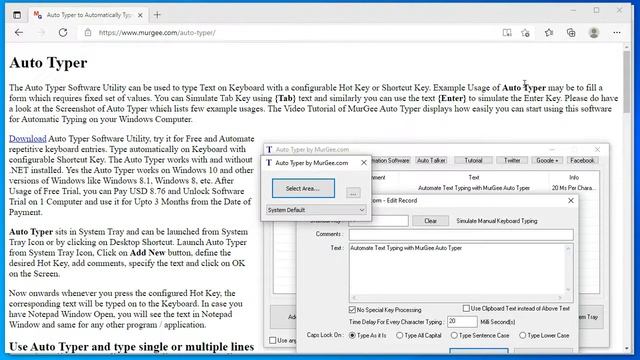
Task: Click the page vertical scrollbar thumb
Action: click(x=627, y=81)
